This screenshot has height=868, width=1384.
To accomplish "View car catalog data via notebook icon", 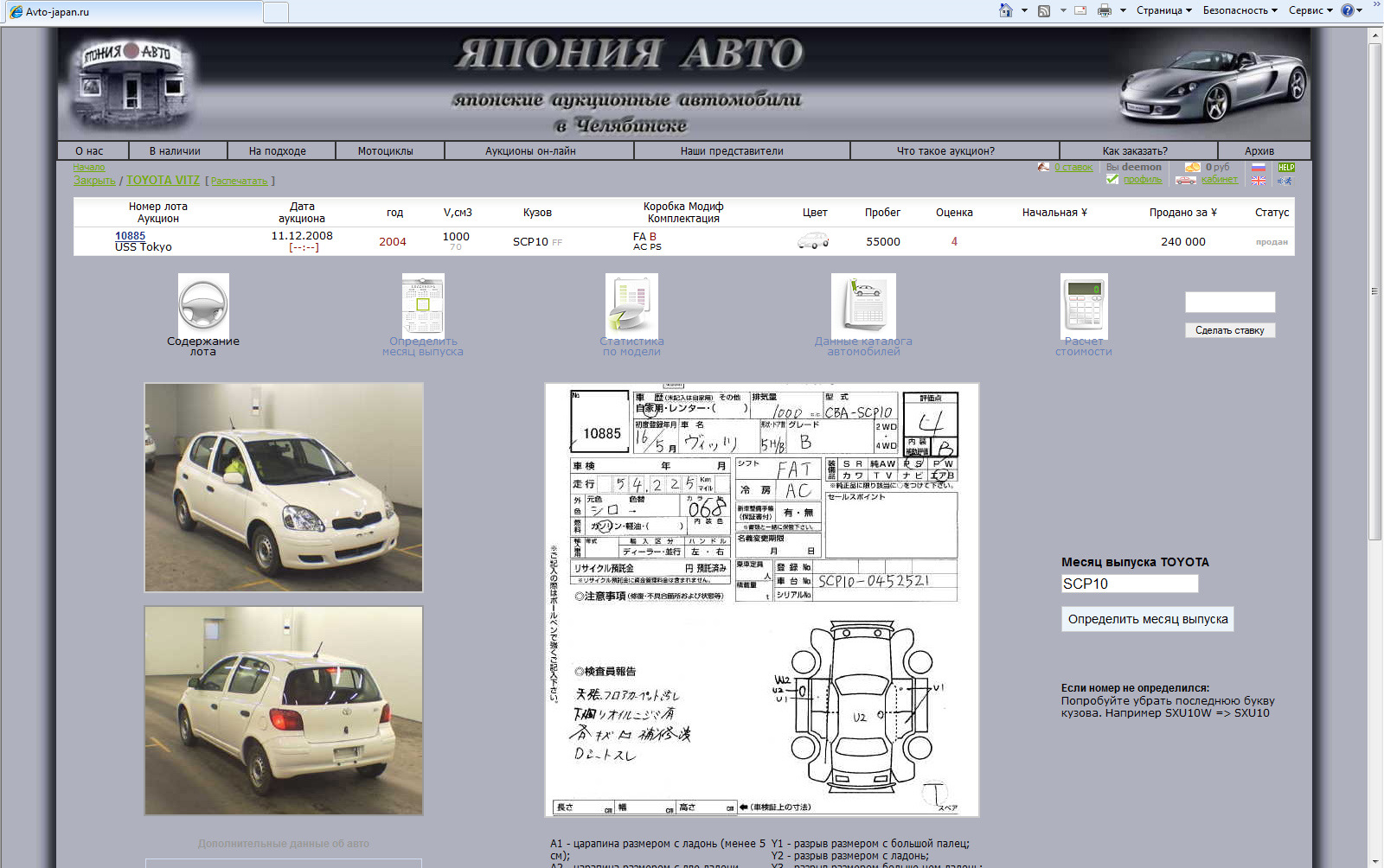I will coord(862,304).
